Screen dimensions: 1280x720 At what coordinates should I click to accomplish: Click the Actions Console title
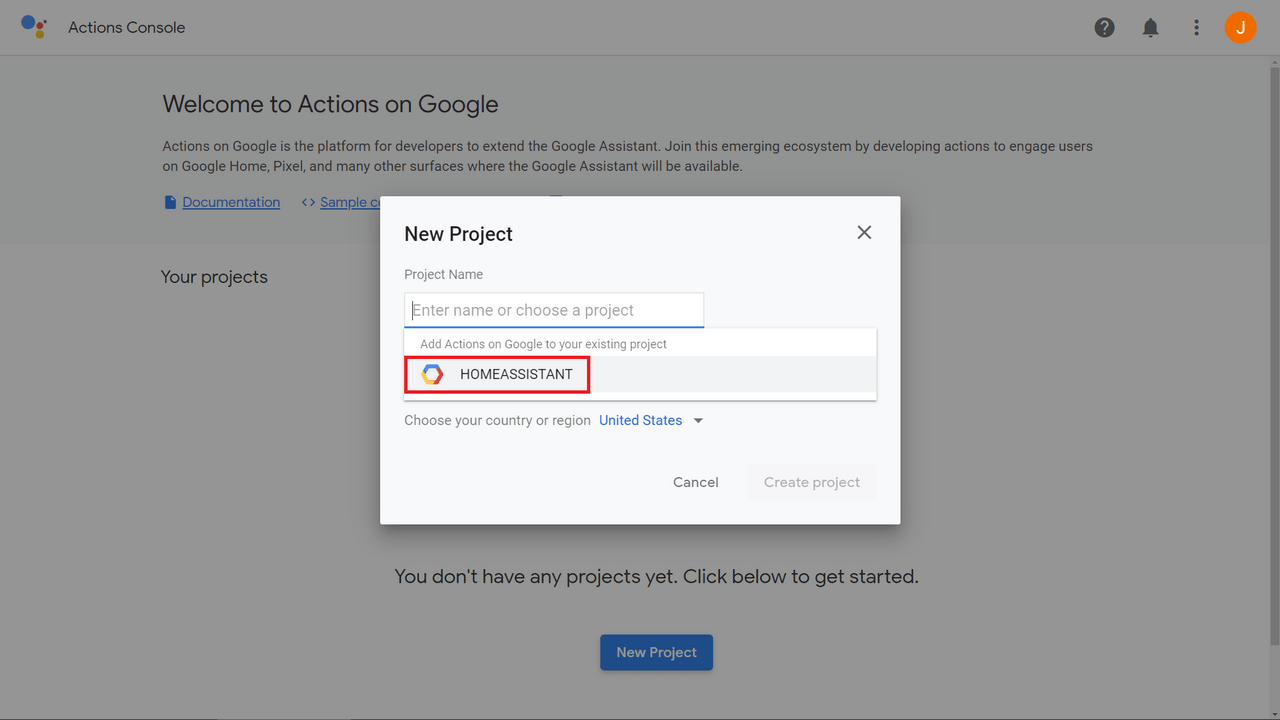tap(127, 27)
